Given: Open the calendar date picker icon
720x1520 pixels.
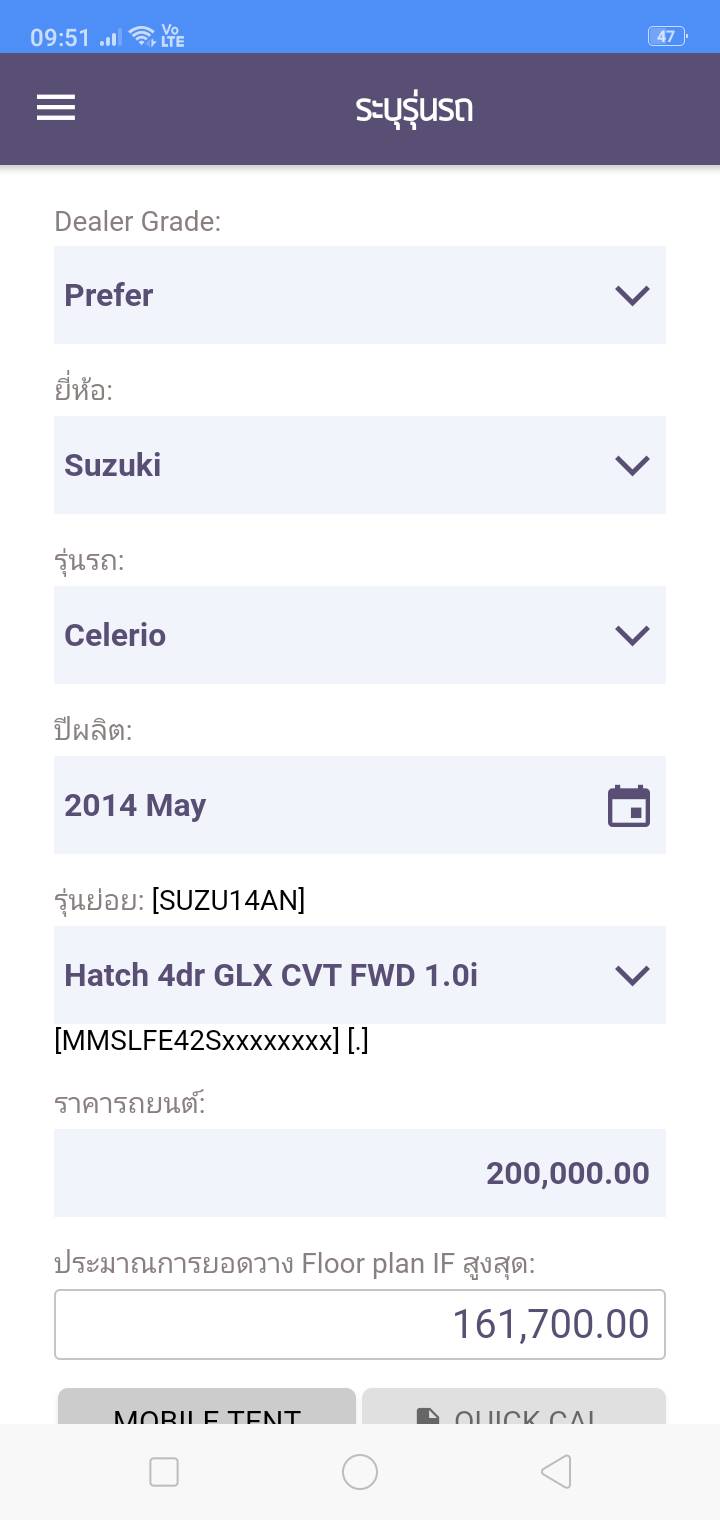Looking at the screenshot, I should pos(629,806).
